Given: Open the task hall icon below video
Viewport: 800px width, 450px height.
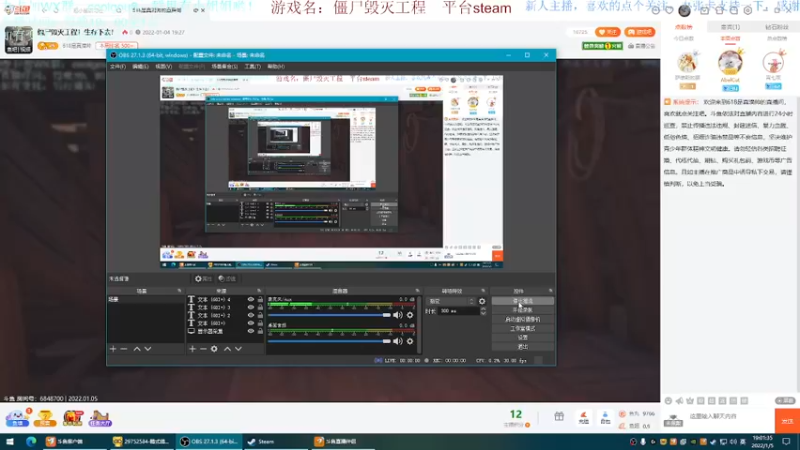Looking at the screenshot, I should 99,418.
